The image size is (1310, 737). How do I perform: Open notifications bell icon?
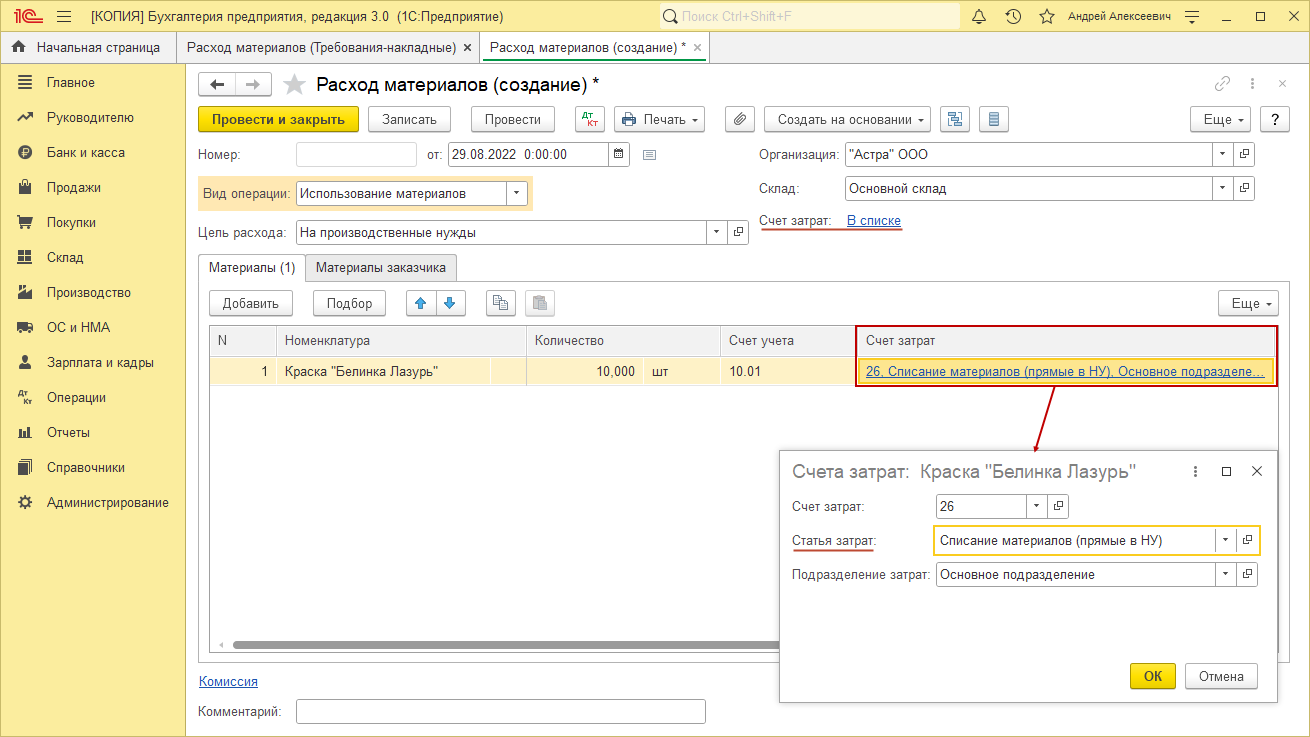[x=979, y=17]
